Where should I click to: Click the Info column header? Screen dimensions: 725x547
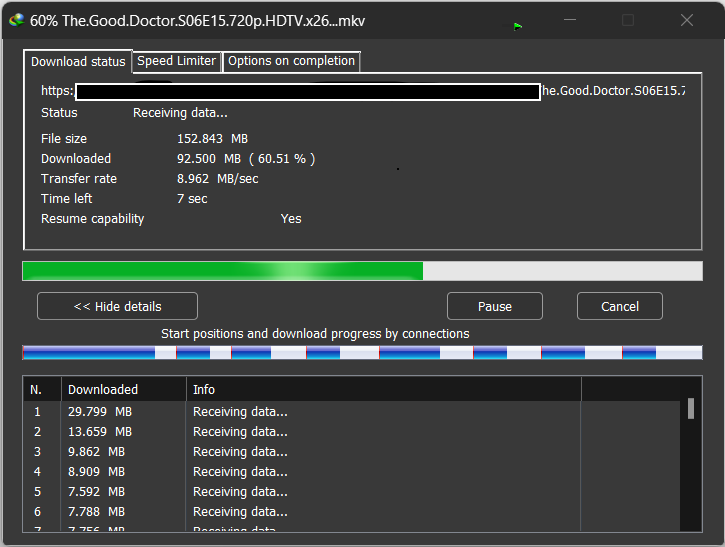pyautogui.click(x=384, y=389)
